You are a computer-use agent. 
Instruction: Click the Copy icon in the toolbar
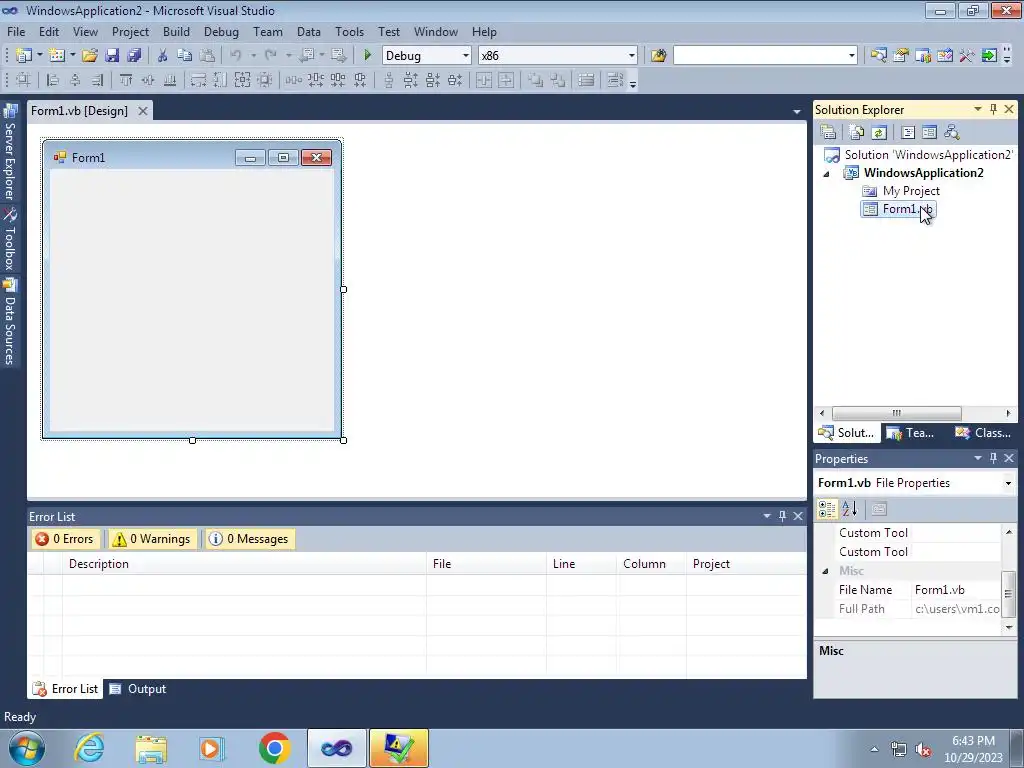185,56
